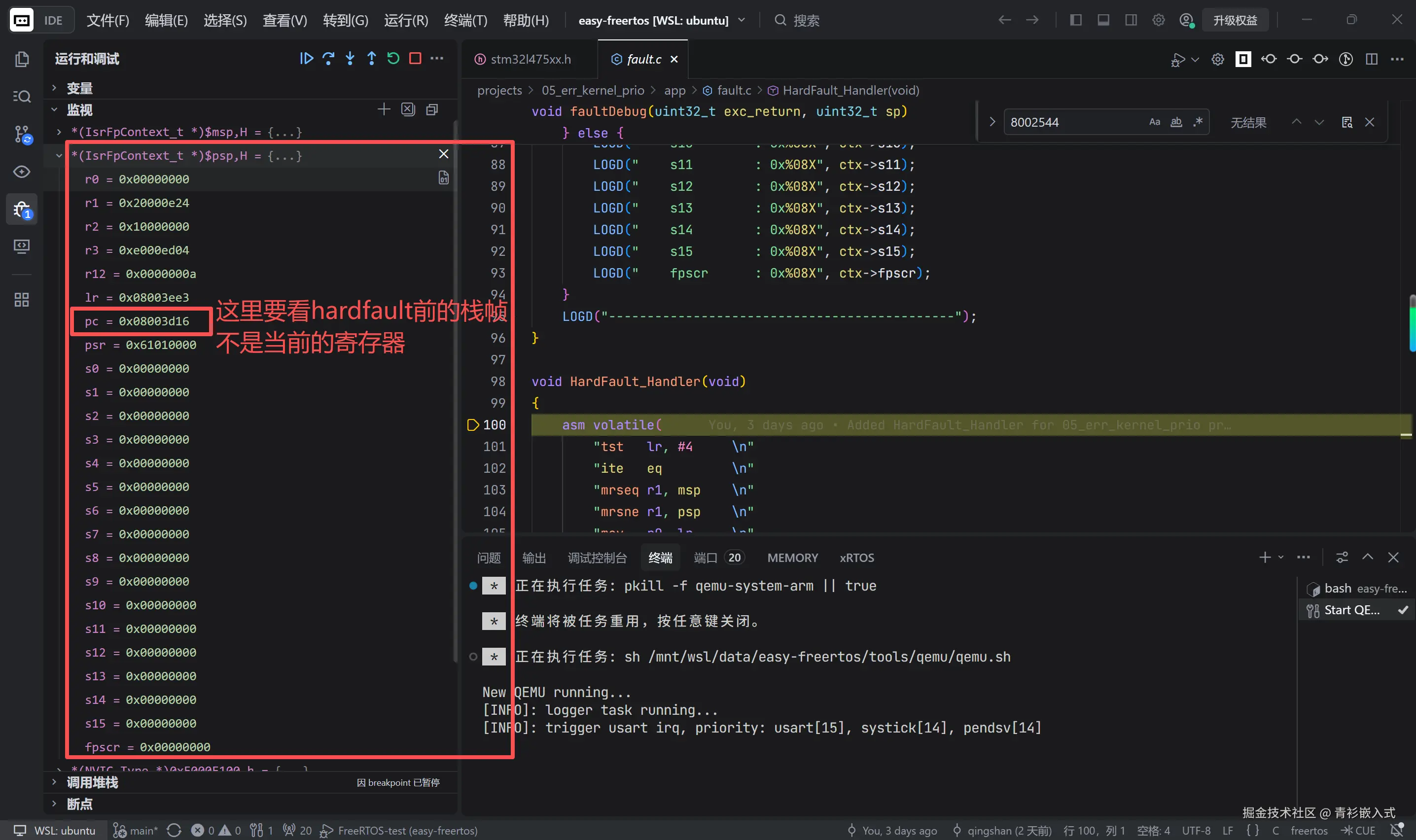
Task: Step over in the debug toolbar
Action: point(328,58)
